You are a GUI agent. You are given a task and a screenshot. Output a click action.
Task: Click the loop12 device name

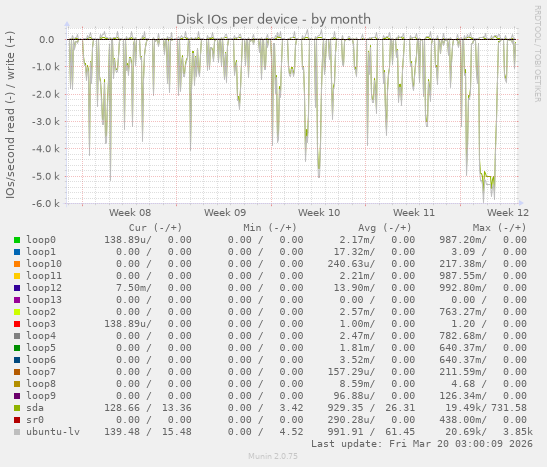tap(44, 288)
